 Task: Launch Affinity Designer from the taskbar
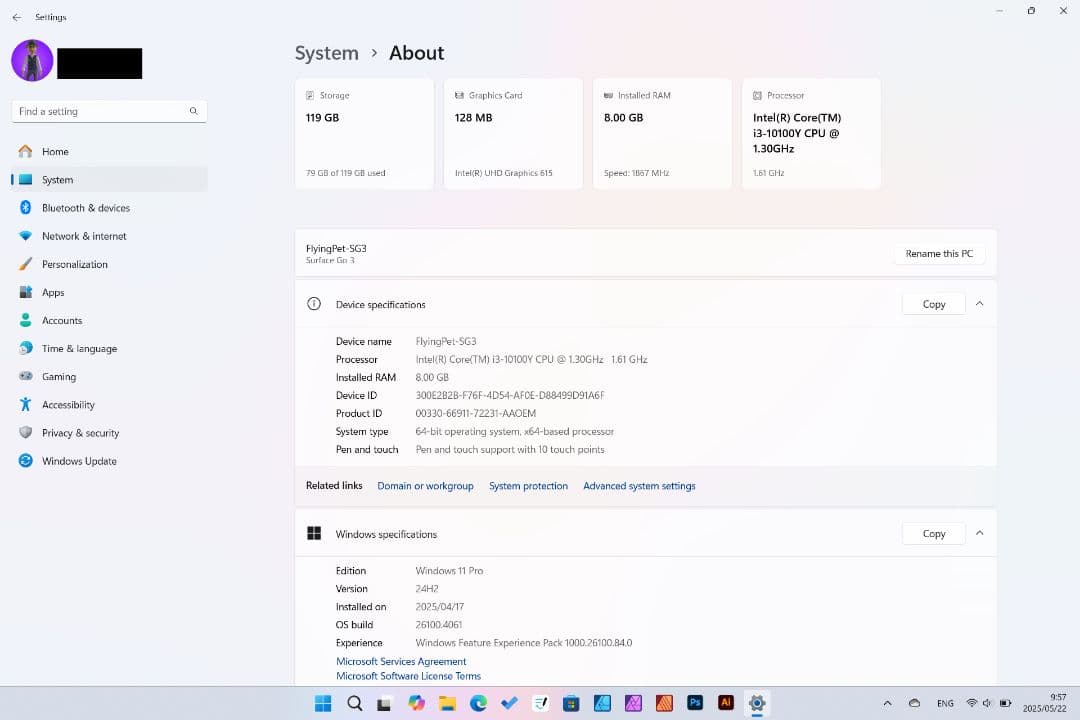point(602,703)
